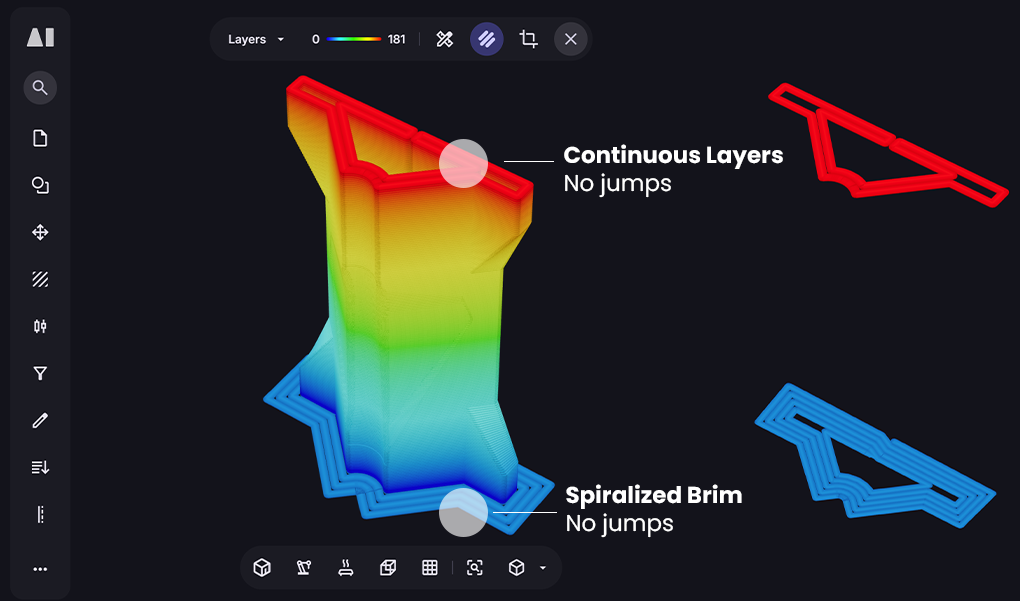This screenshot has height=601, width=1020.
Task: Click the search magnifier icon in sidebar
Action: click(x=40, y=88)
